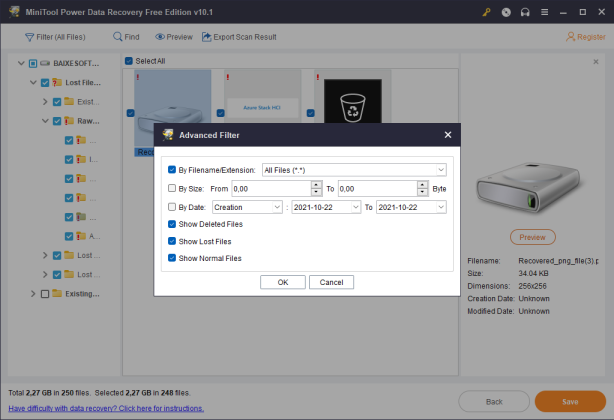Collapse the Raw... folder node
Viewport: 614px width, 420px height.
click(x=45, y=121)
